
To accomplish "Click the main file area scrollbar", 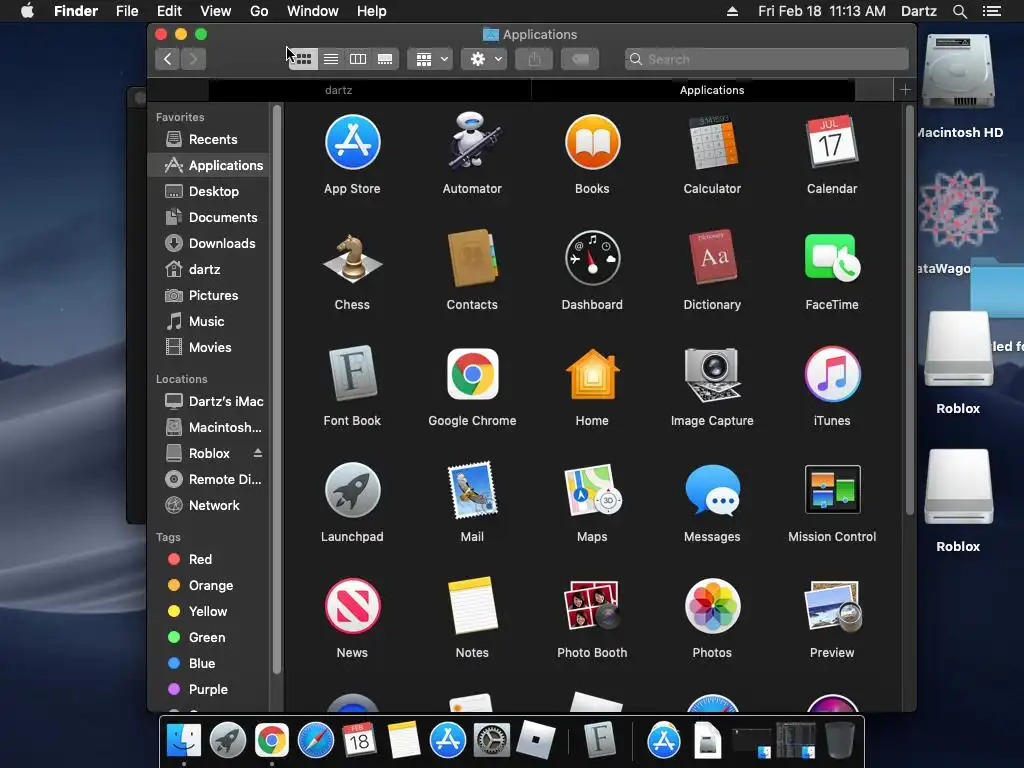I will pos(910,311).
